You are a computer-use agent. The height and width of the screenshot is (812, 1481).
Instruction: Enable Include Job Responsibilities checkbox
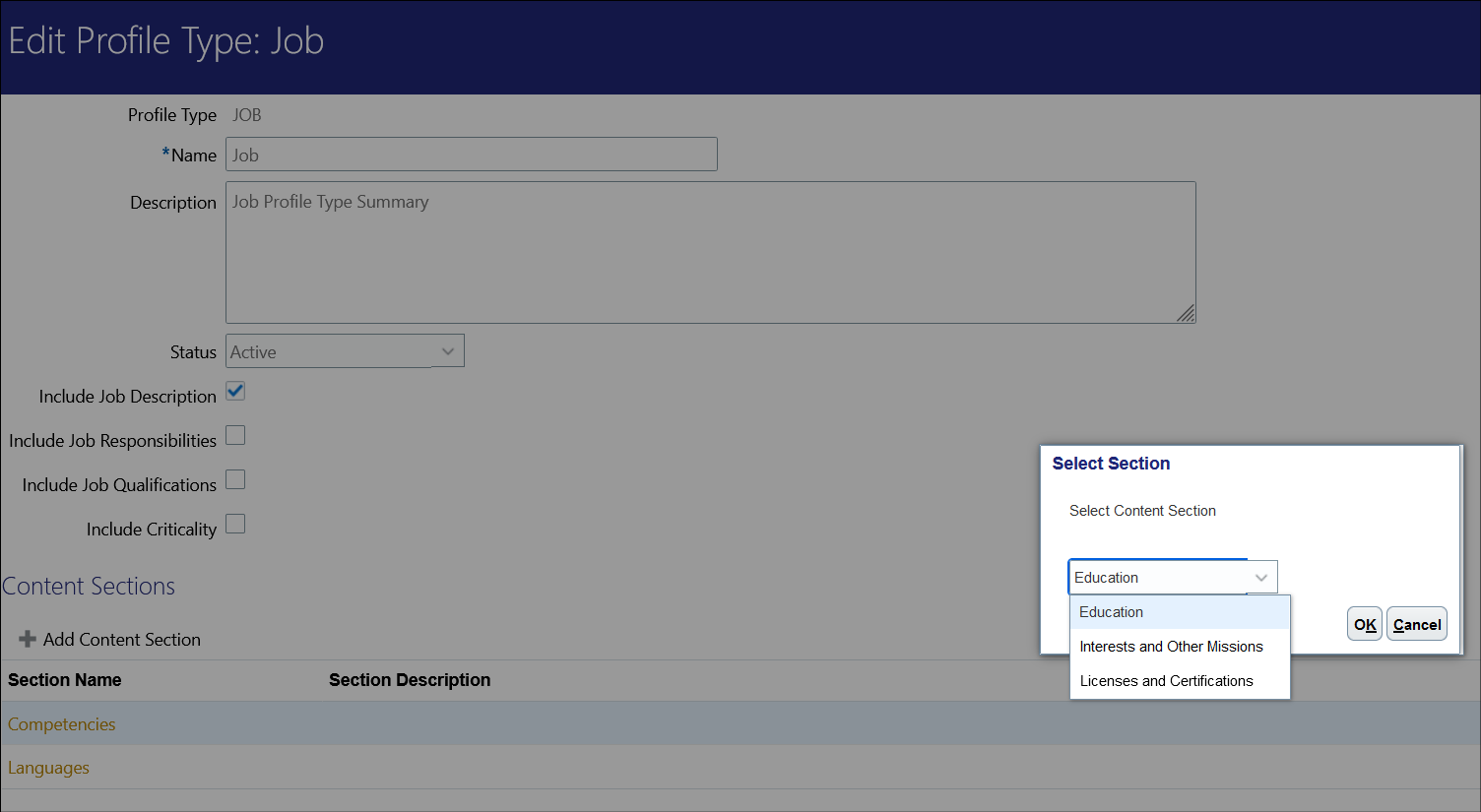click(235, 435)
